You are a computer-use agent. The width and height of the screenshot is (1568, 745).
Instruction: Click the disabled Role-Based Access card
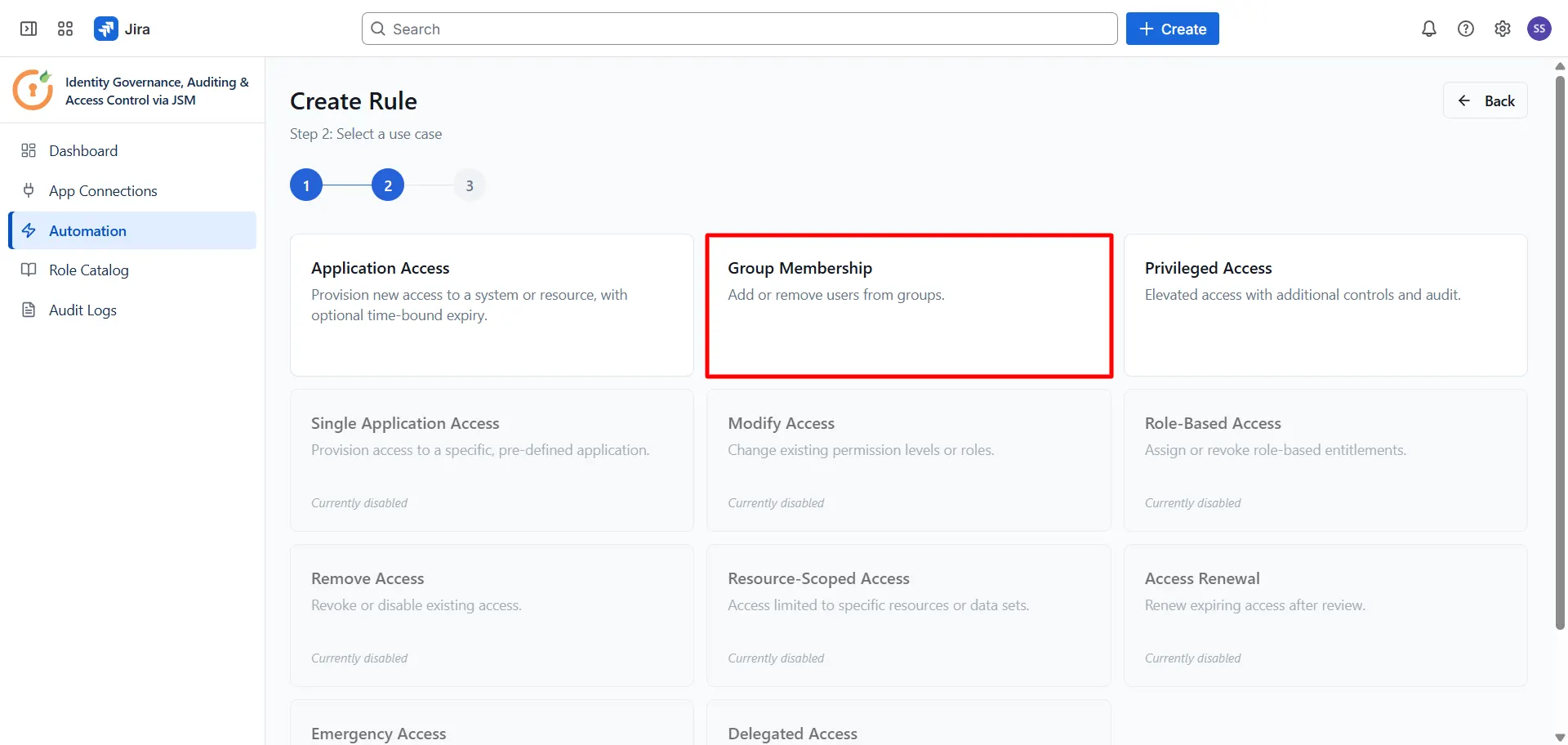click(1325, 461)
